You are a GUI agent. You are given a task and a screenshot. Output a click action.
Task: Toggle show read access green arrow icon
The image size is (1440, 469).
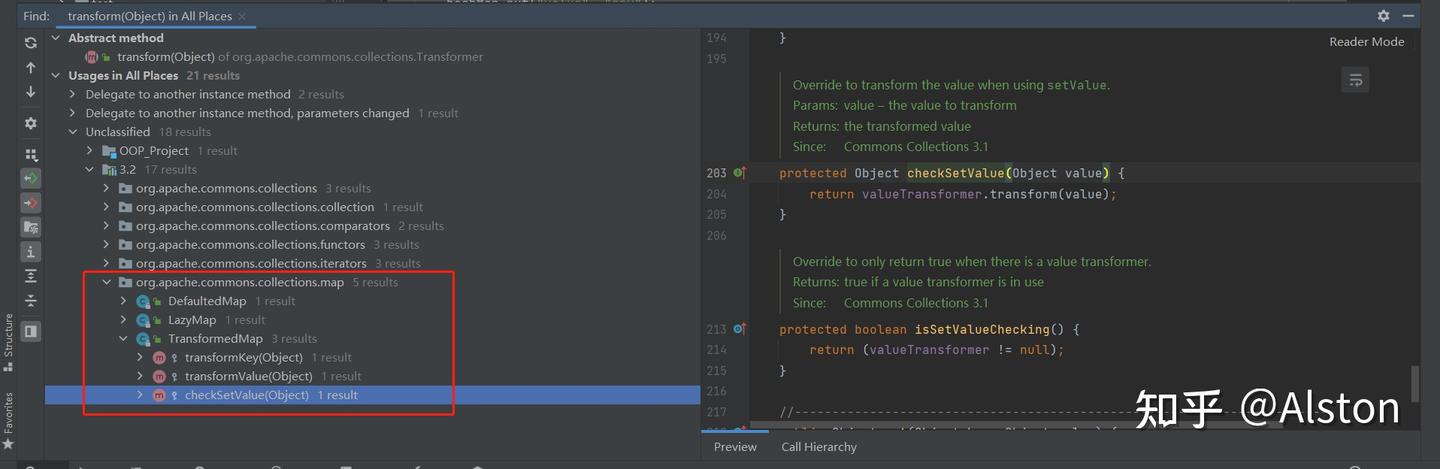[x=31, y=178]
